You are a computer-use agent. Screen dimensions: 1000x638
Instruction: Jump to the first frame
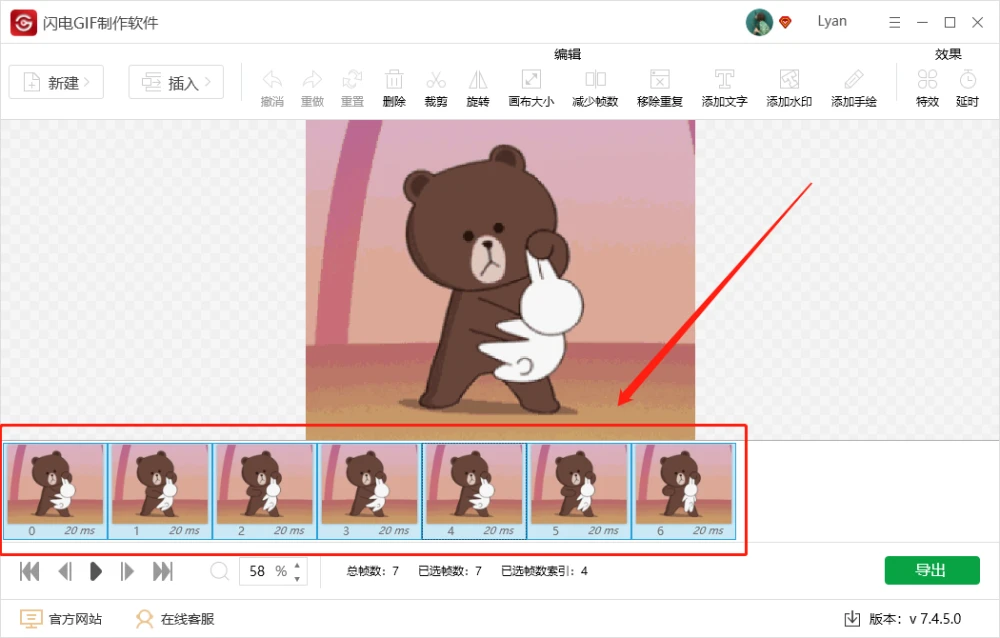click(x=29, y=571)
